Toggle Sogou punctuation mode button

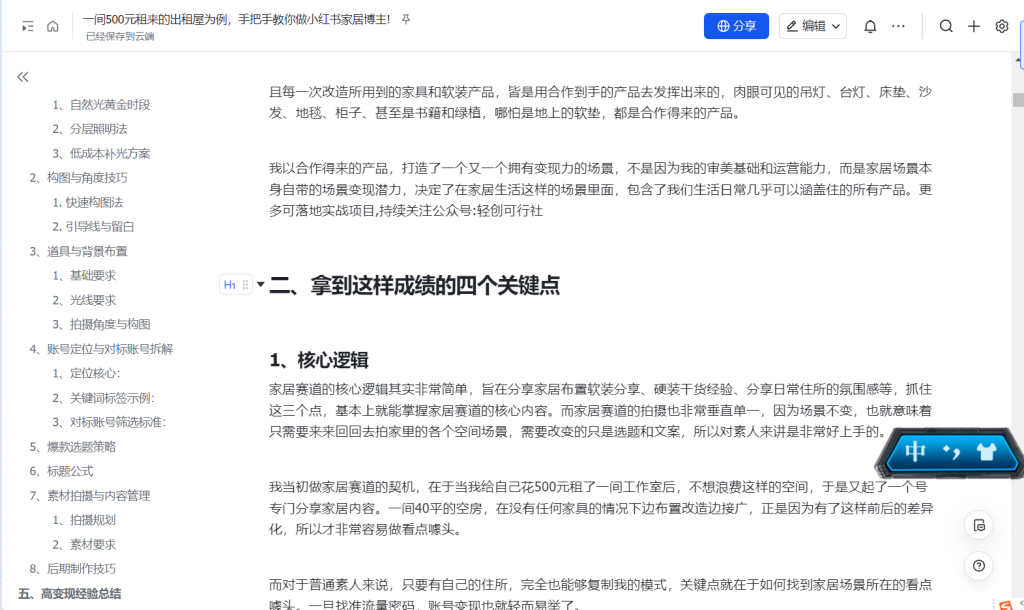coord(952,453)
